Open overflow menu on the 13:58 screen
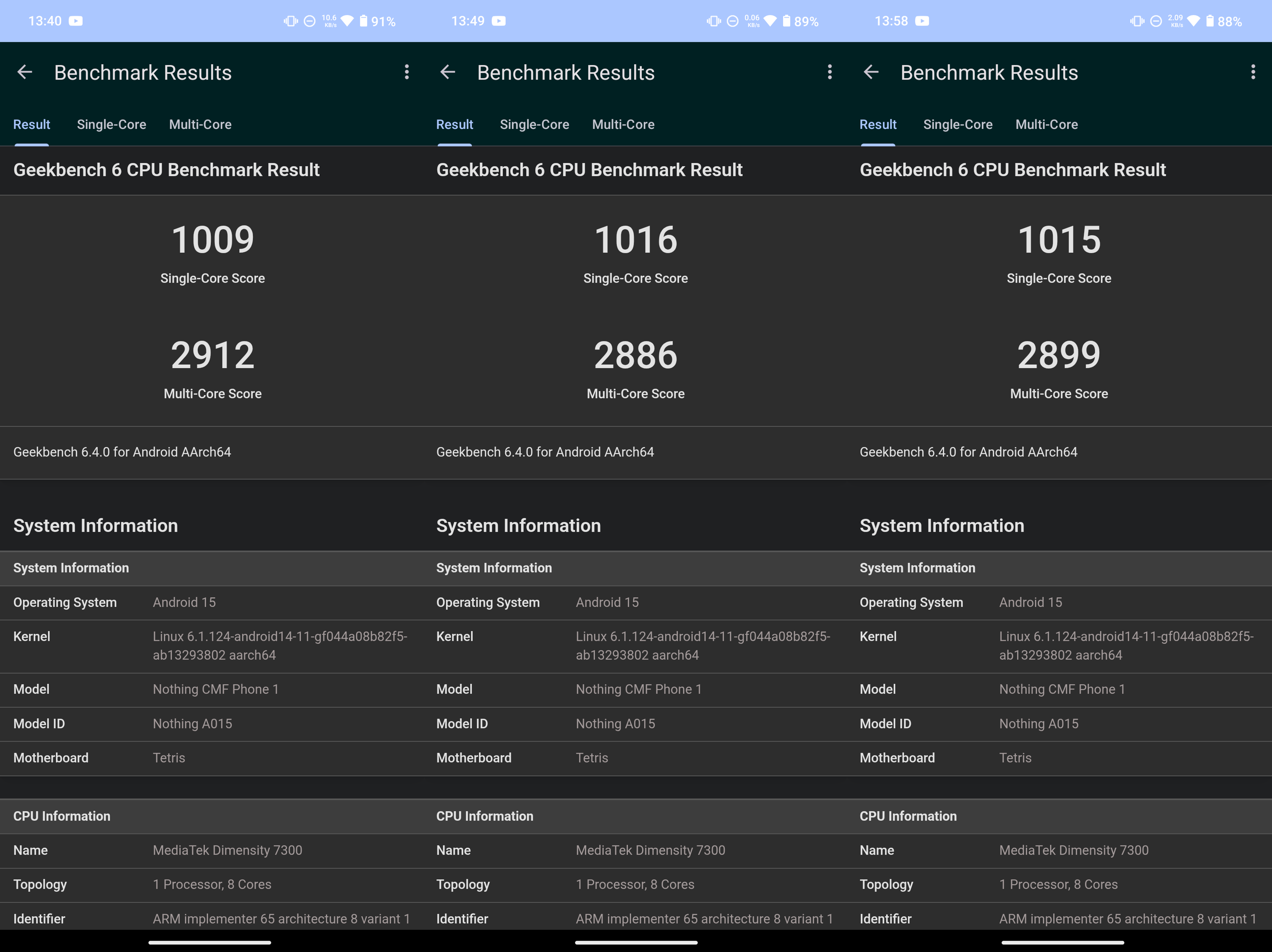Screen dimensions: 1272x952 pos(1252,72)
